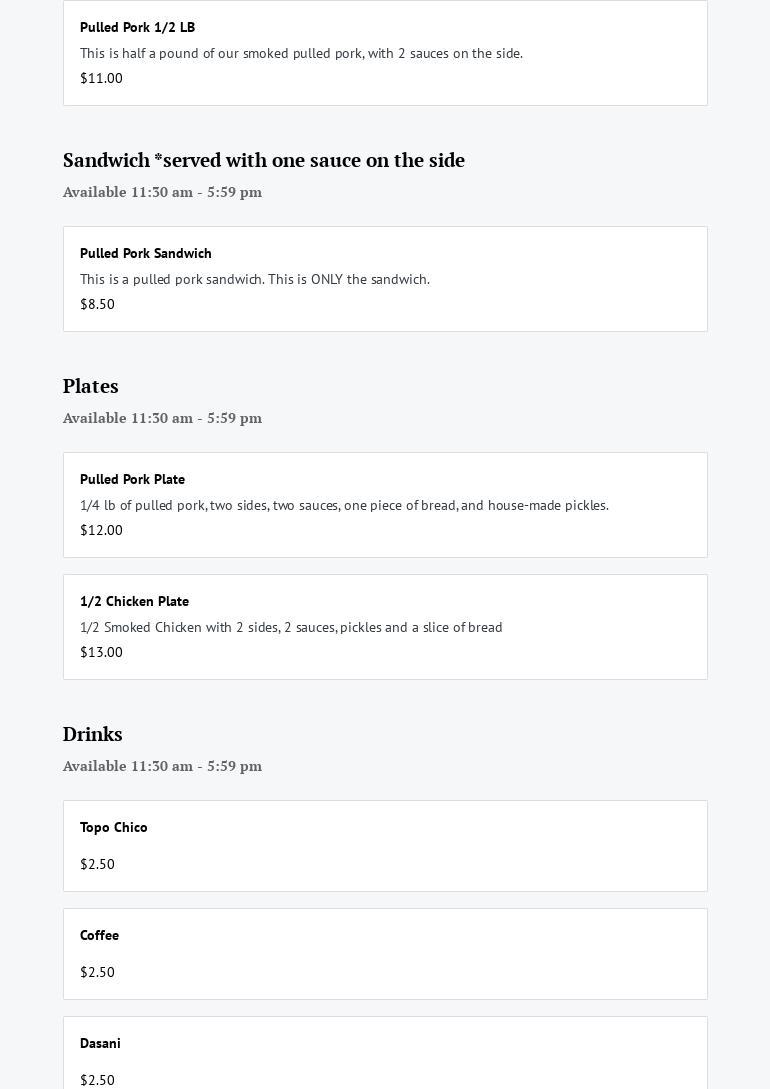This screenshot has height=1089, width=770.
Task: Add Topo Chico drink to order
Action: click(385, 845)
